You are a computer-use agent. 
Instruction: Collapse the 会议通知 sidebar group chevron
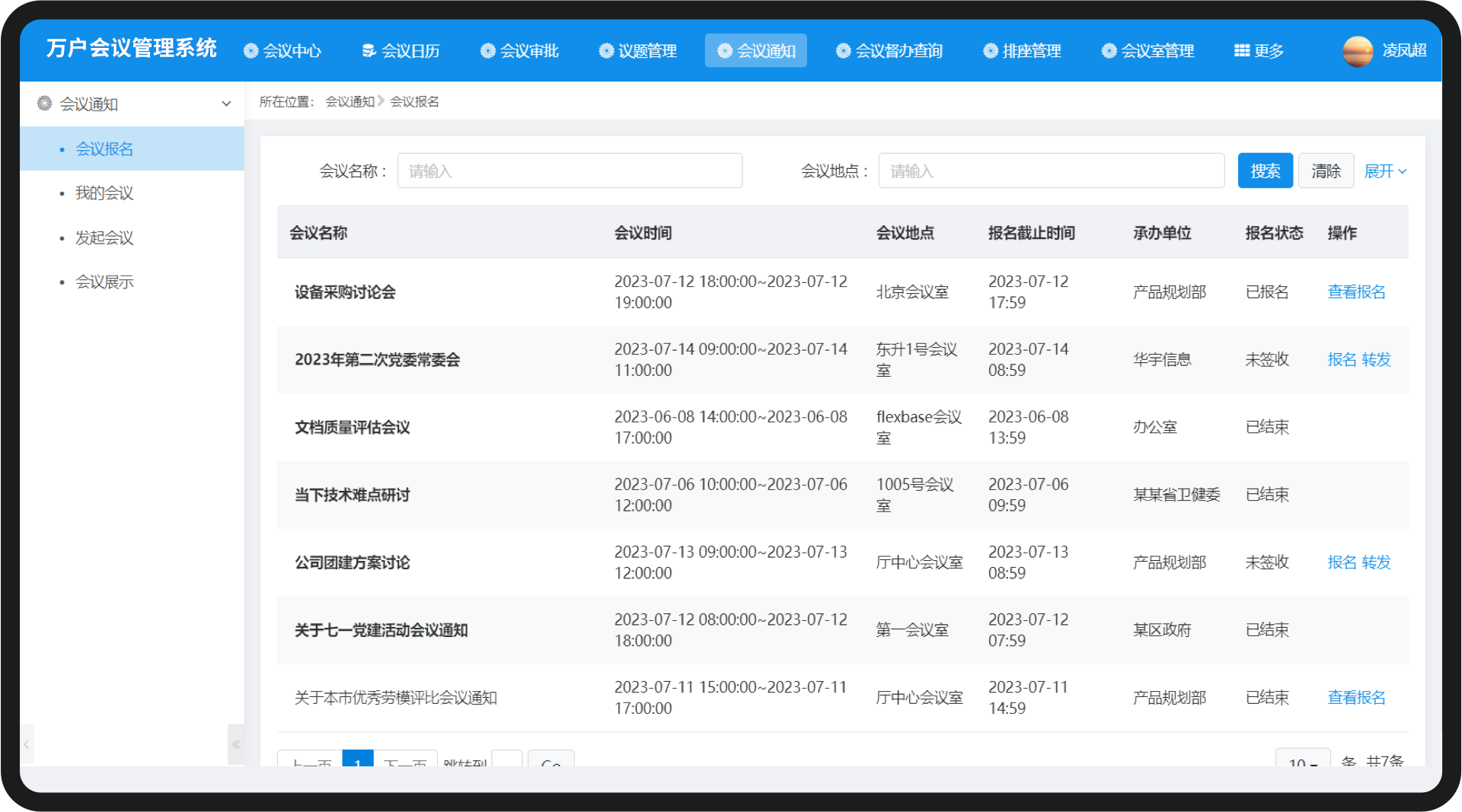click(226, 104)
